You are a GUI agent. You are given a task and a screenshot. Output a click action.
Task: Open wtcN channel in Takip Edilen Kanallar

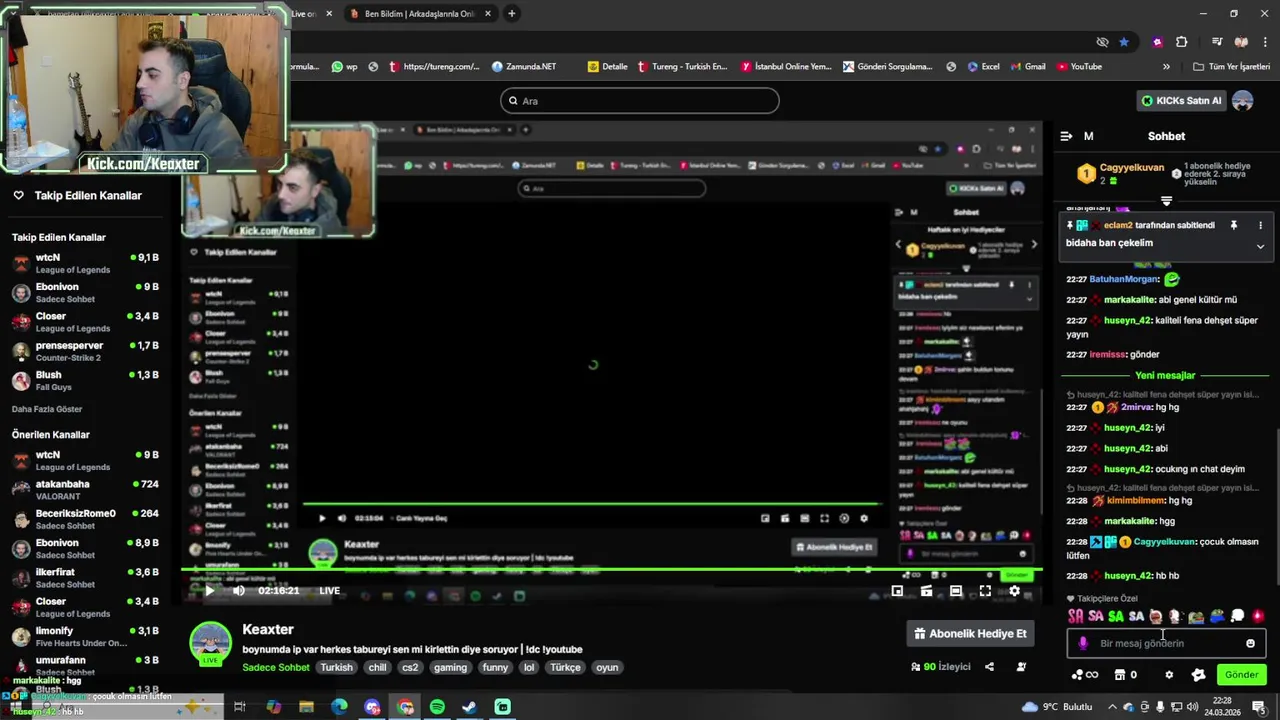pos(85,263)
